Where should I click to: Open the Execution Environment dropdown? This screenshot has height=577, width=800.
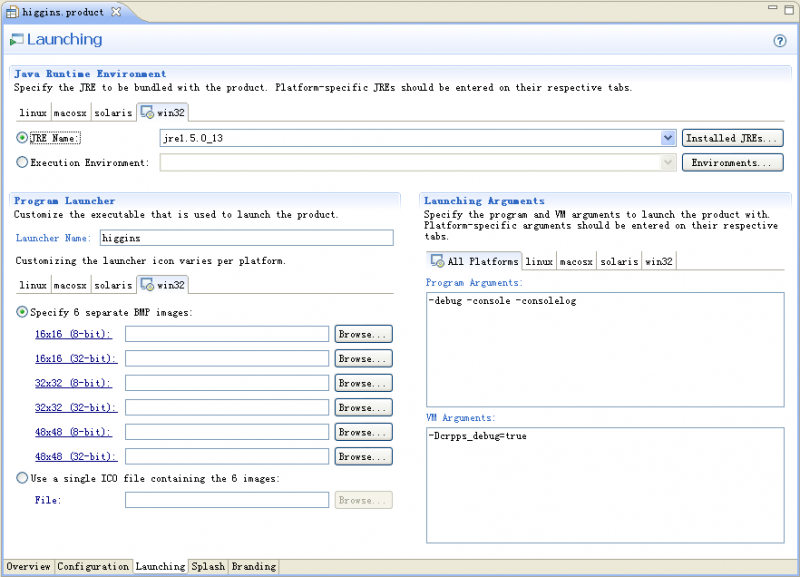[667, 162]
